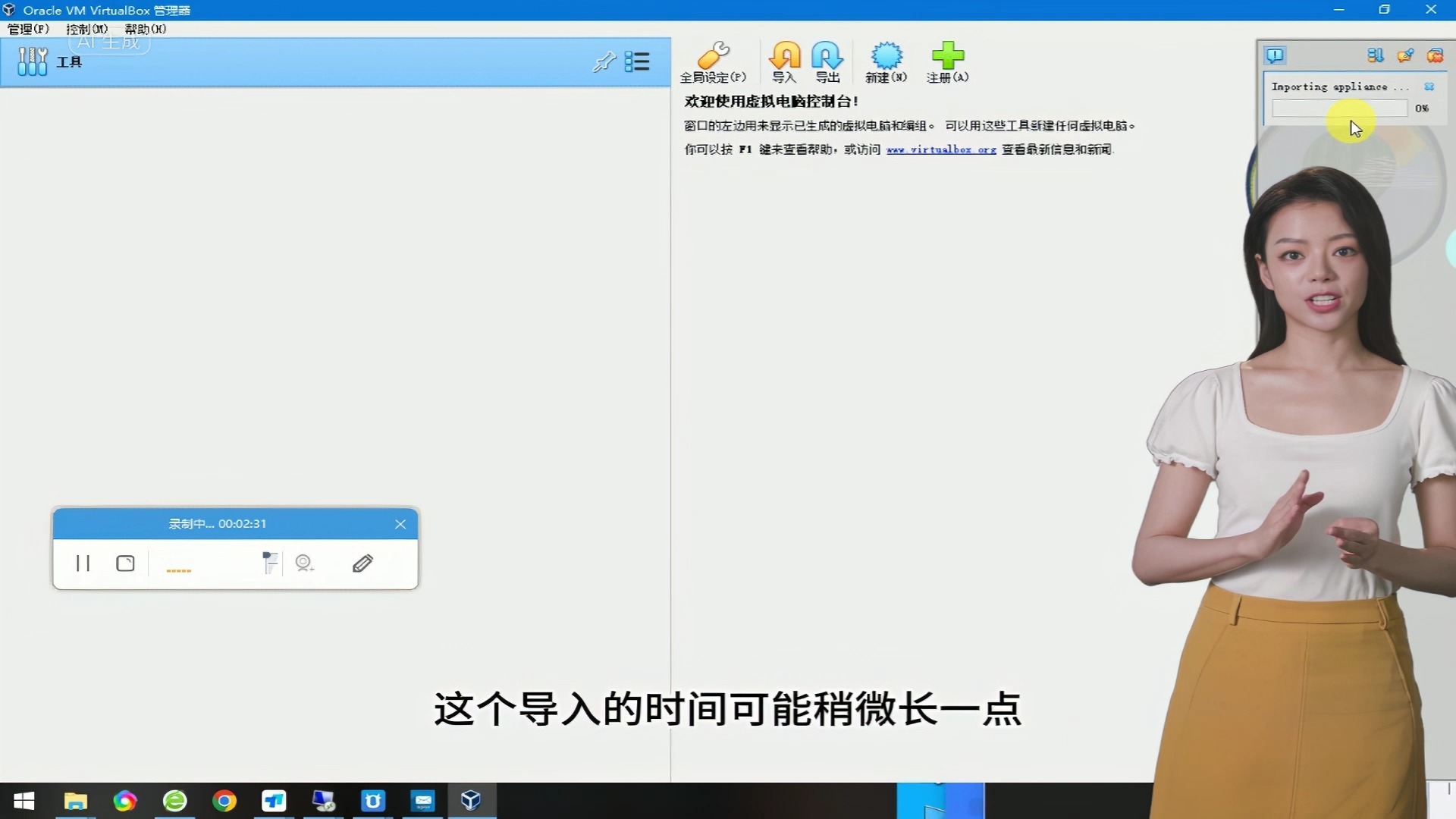Click the recorder flag marker icon
Image resolution: width=1456 pixels, height=819 pixels.
point(269,563)
